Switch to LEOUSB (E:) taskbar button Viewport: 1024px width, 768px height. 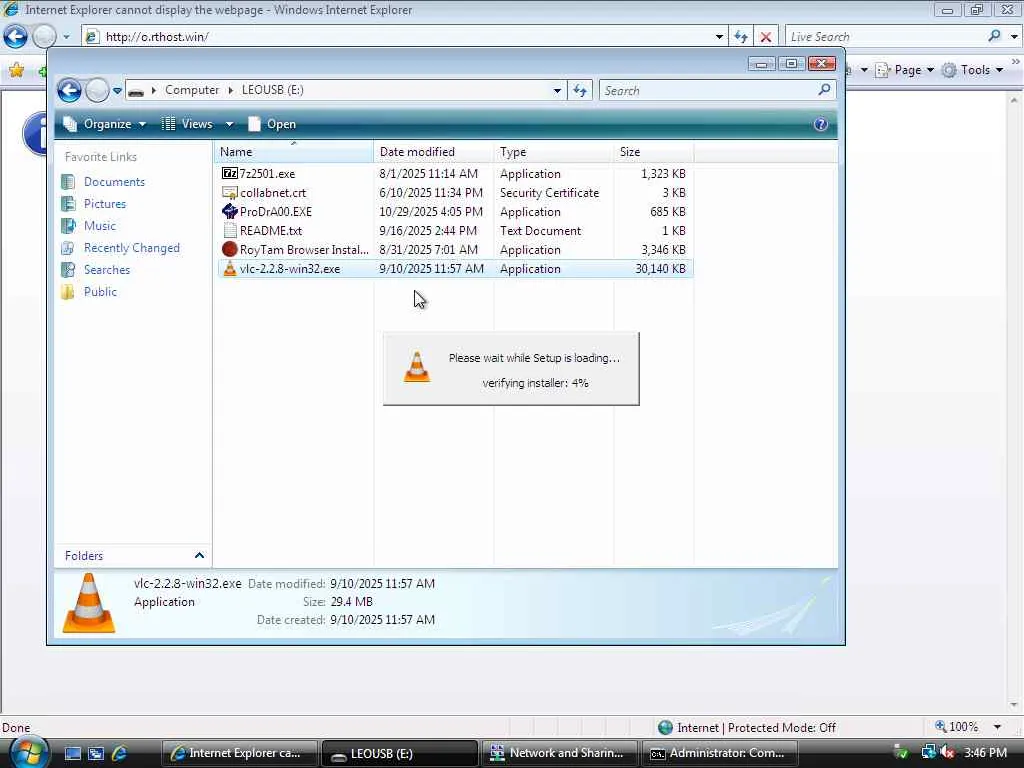tap(400, 754)
